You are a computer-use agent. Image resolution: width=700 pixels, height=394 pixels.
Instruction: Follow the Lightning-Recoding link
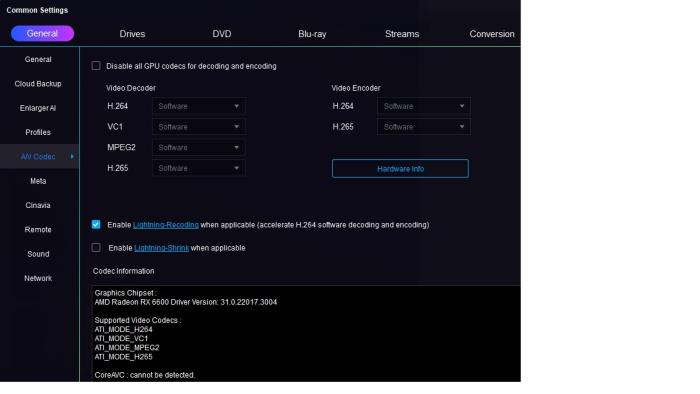coord(166,225)
